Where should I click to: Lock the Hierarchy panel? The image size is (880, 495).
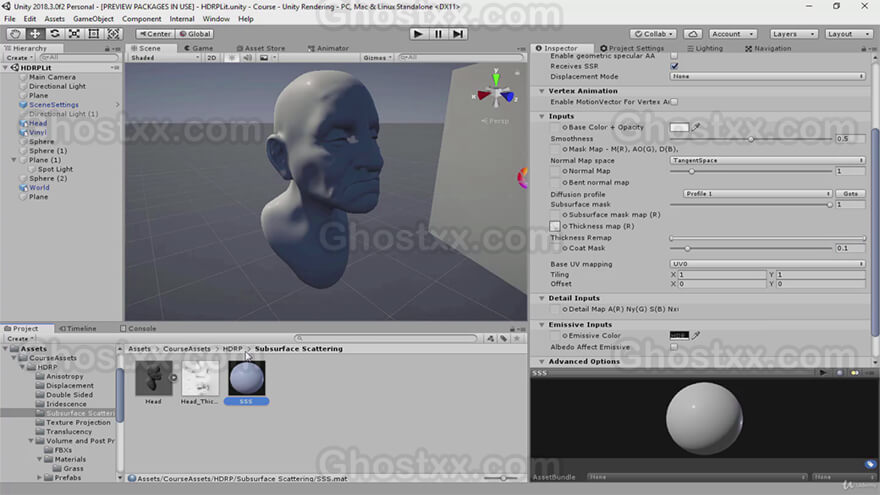[x=107, y=49]
